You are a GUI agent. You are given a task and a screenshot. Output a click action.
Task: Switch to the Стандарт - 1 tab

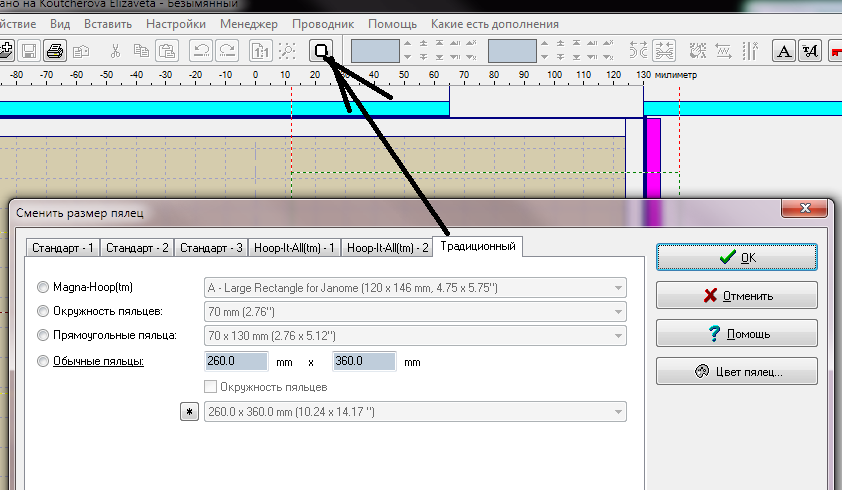(63, 247)
